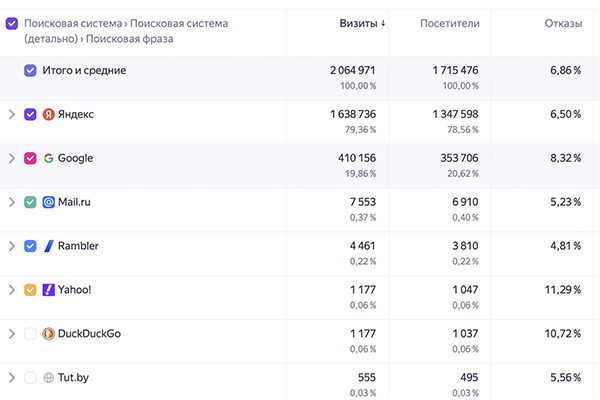This screenshot has height=400, width=600.
Task: Click Tut.by bounce rate 5,56 %
Action: [x=566, y=378]
